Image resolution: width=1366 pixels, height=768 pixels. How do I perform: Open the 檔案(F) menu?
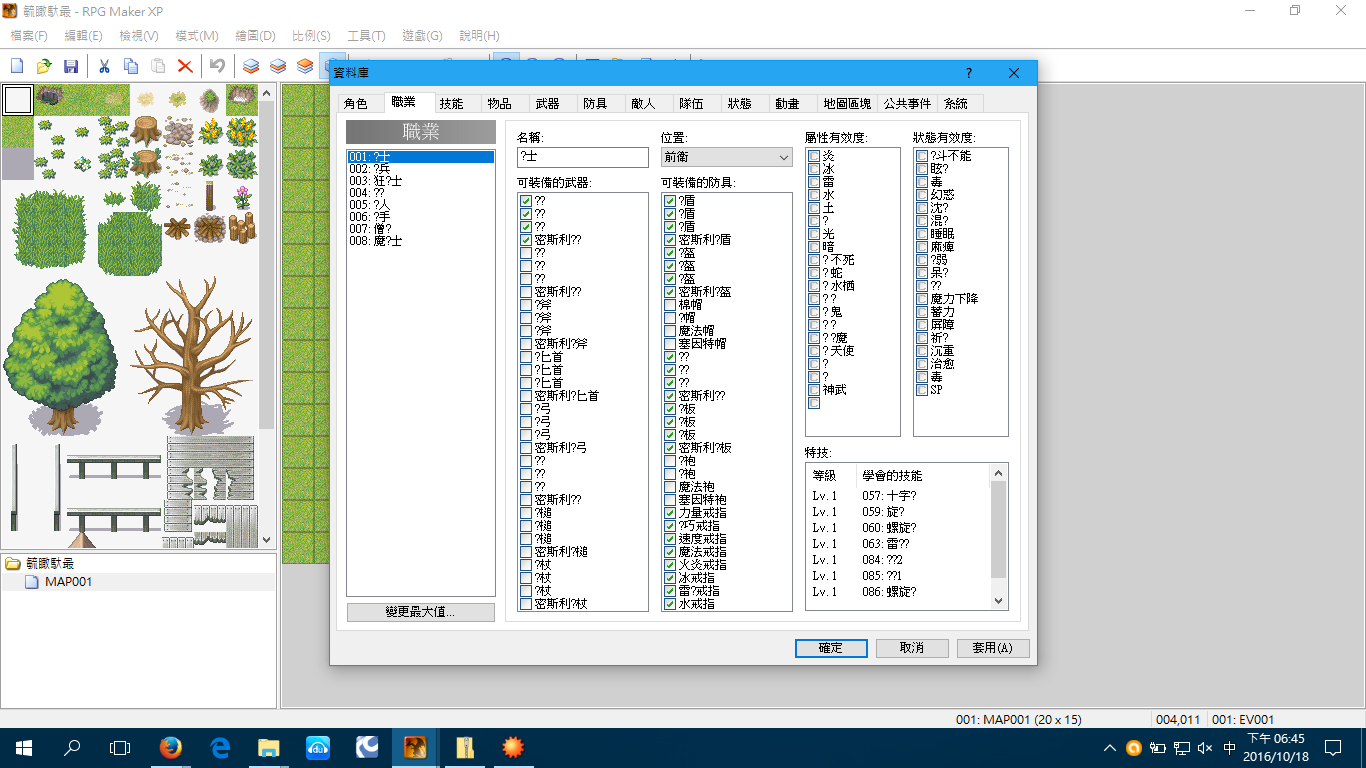click(29, 36)
